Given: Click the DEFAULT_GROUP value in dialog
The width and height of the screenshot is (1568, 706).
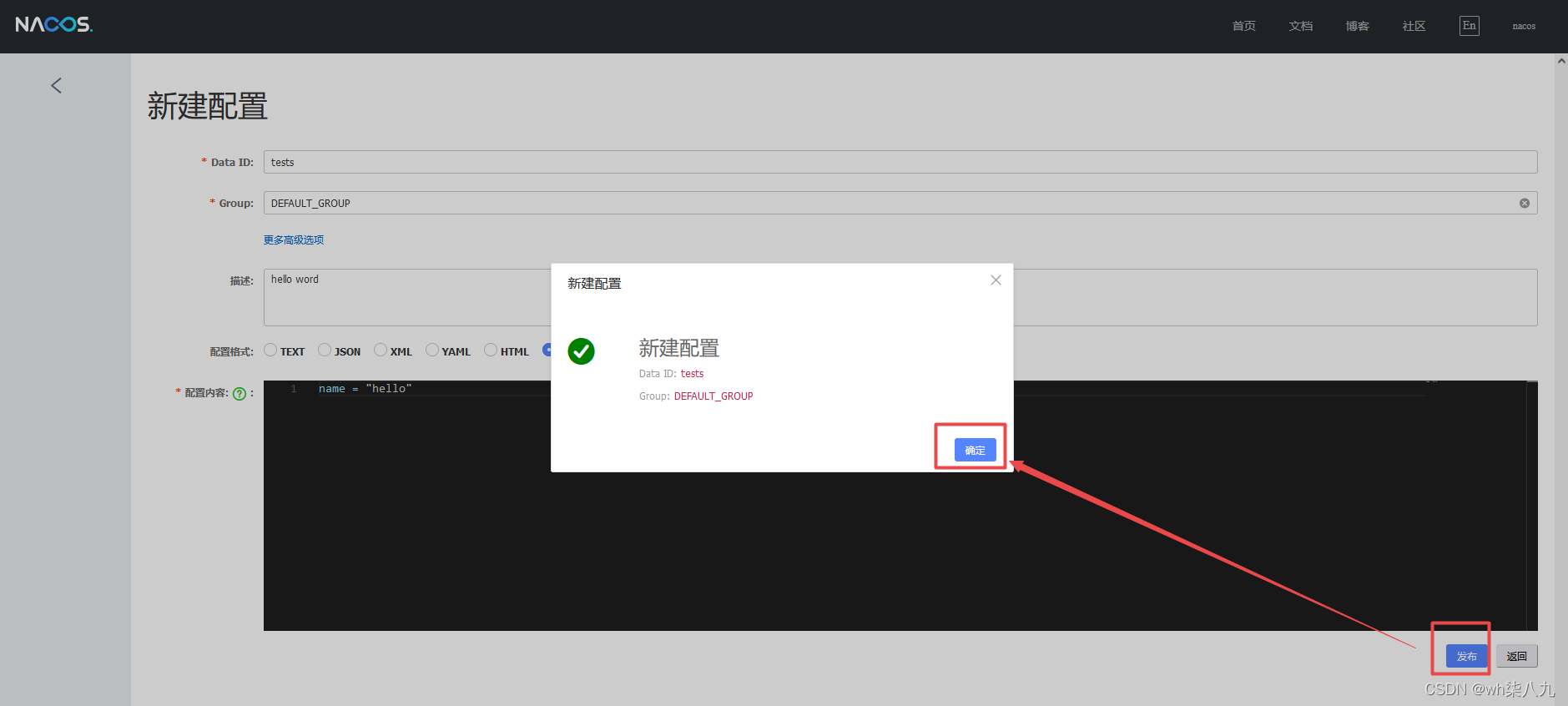Looking at the screenshot, I should [x=713, y=396].
